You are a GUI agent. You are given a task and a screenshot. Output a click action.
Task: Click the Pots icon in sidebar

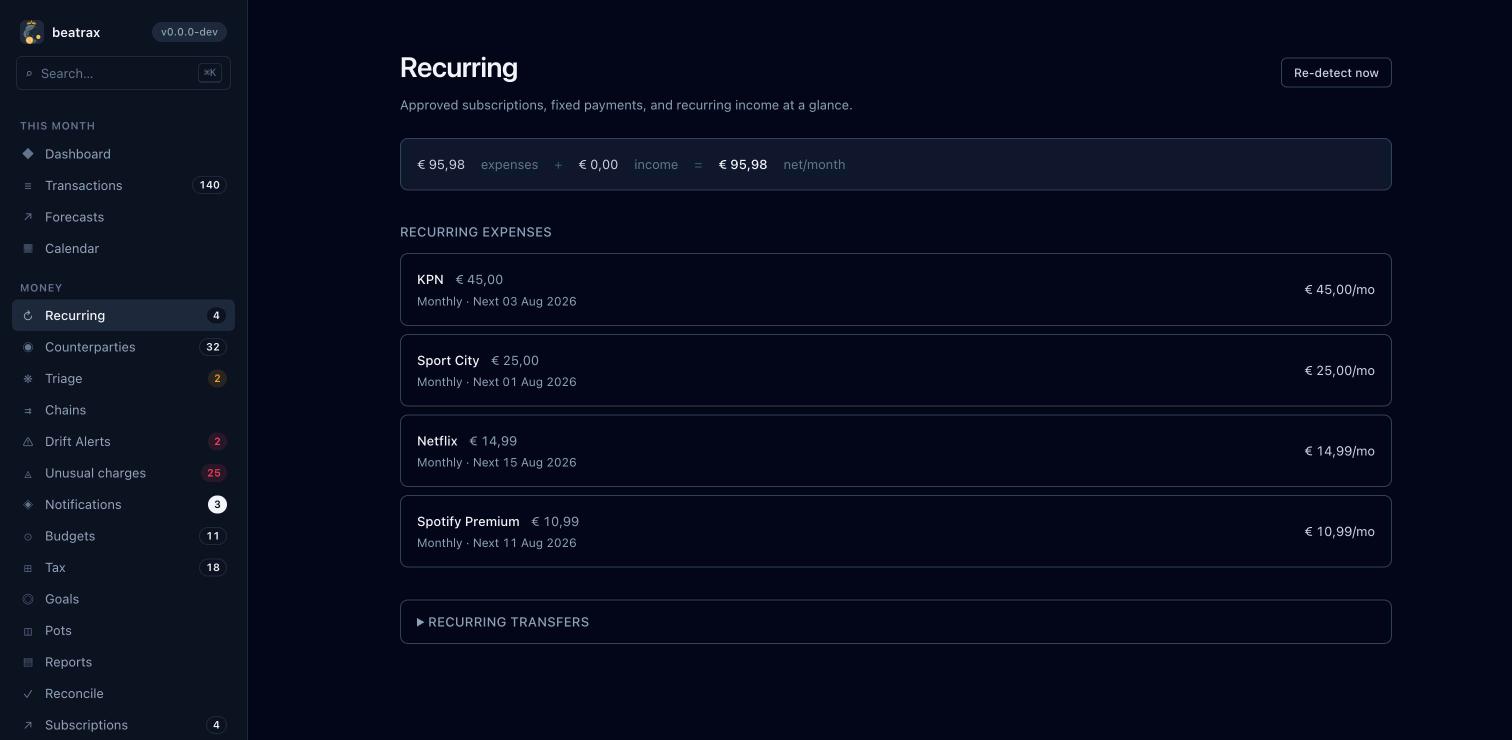pos(28,631)
